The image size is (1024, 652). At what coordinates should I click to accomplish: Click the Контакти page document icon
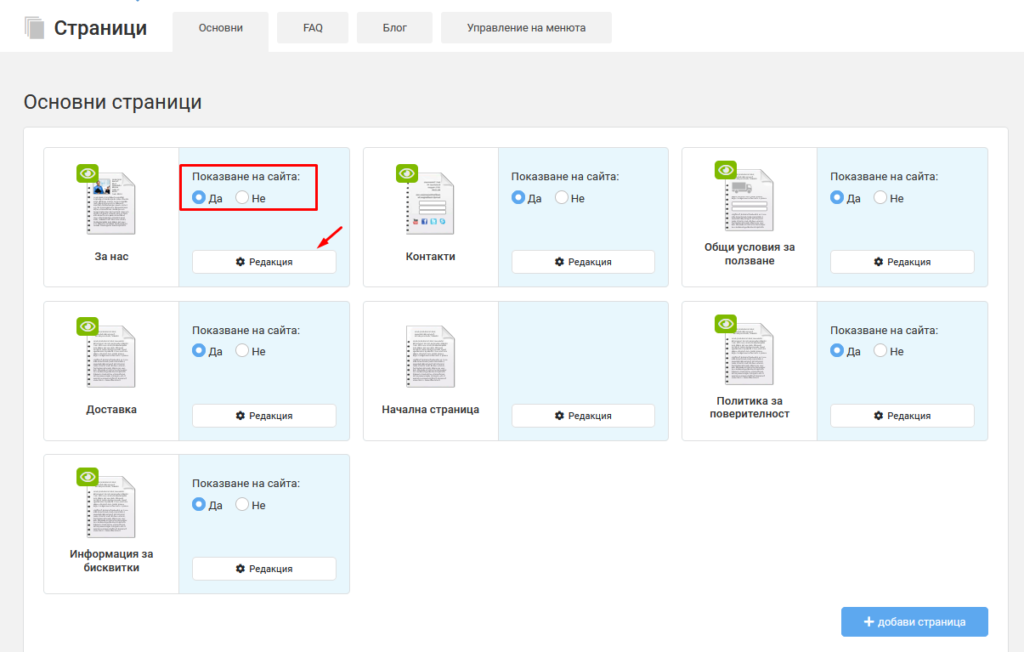click(x=430, y=203)
